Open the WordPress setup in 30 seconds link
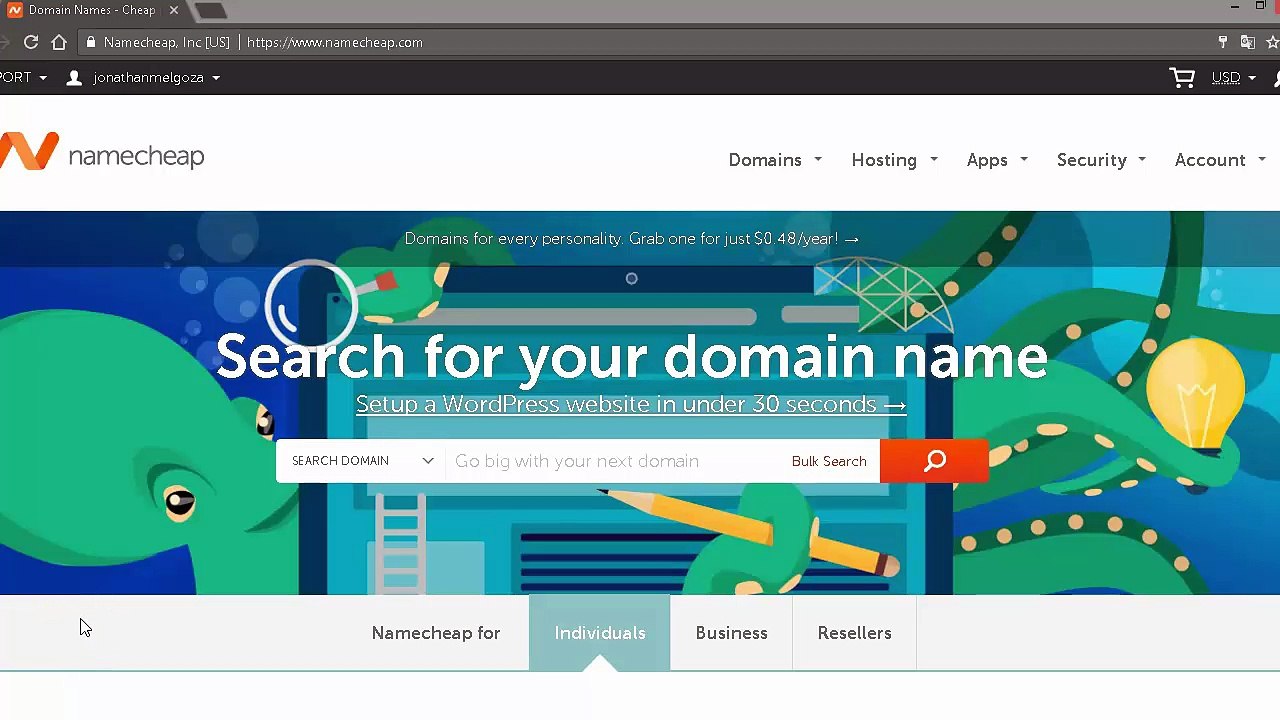1280x720 pixels. coord(631,404)
